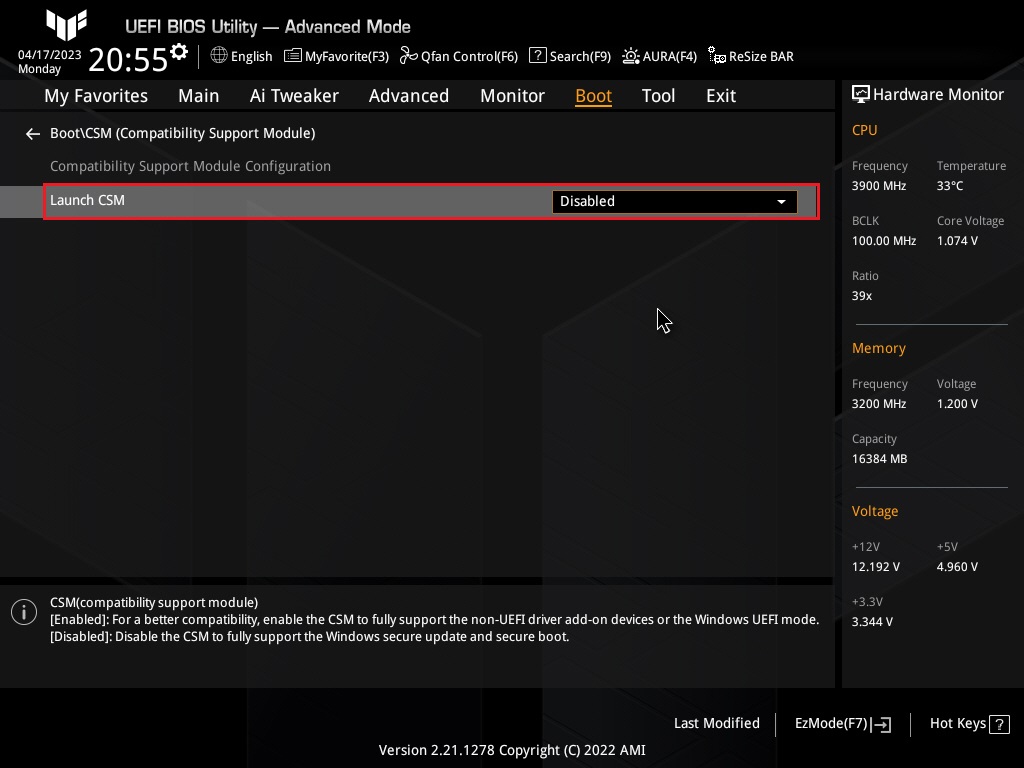Image resolution: width=1024 pixels, height=768 pixels.
Task: Click the 20:55 clock display
Action: coord(128,60)
